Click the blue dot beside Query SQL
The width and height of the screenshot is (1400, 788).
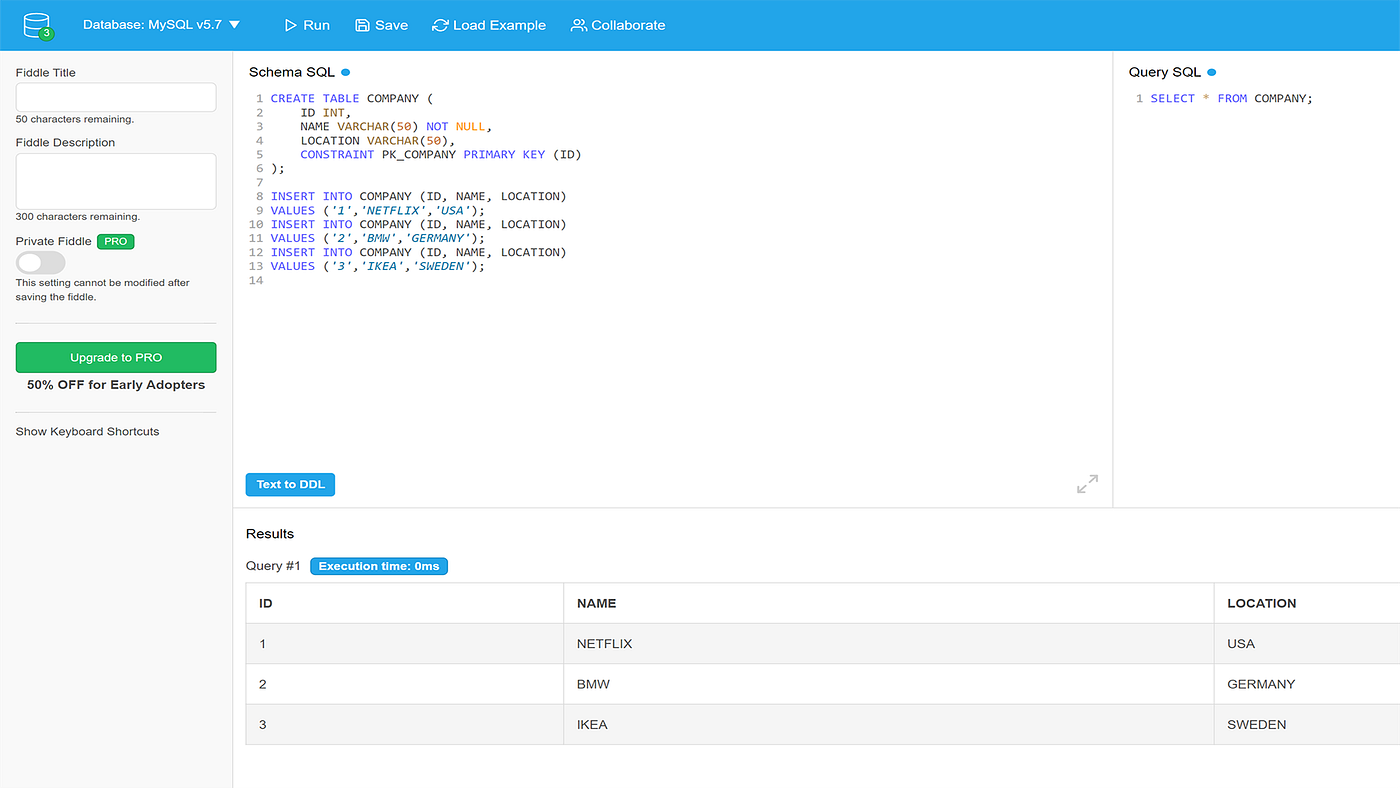click(x=1210, y=71)
